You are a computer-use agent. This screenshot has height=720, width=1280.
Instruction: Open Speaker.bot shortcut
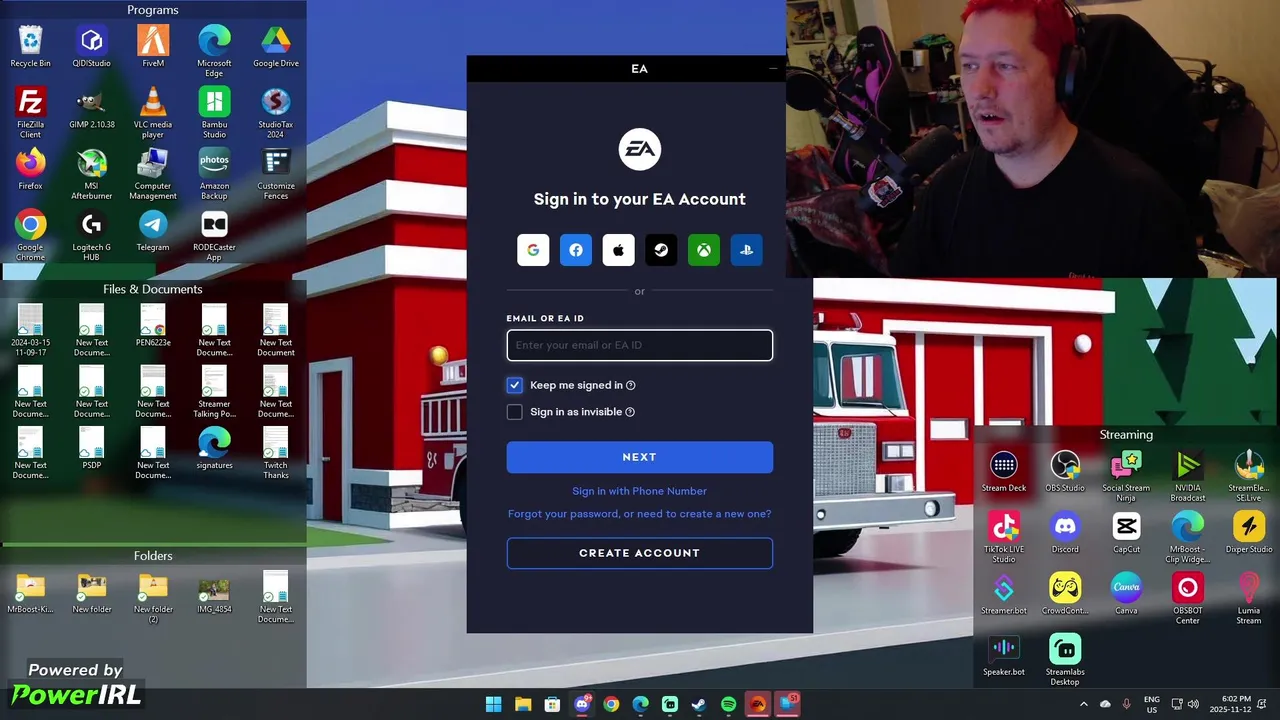[1004, 655]
